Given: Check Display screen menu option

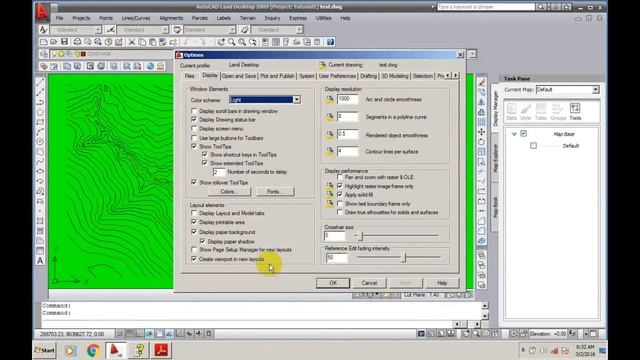Looking at the screenshot, I should tap(194, 129).
